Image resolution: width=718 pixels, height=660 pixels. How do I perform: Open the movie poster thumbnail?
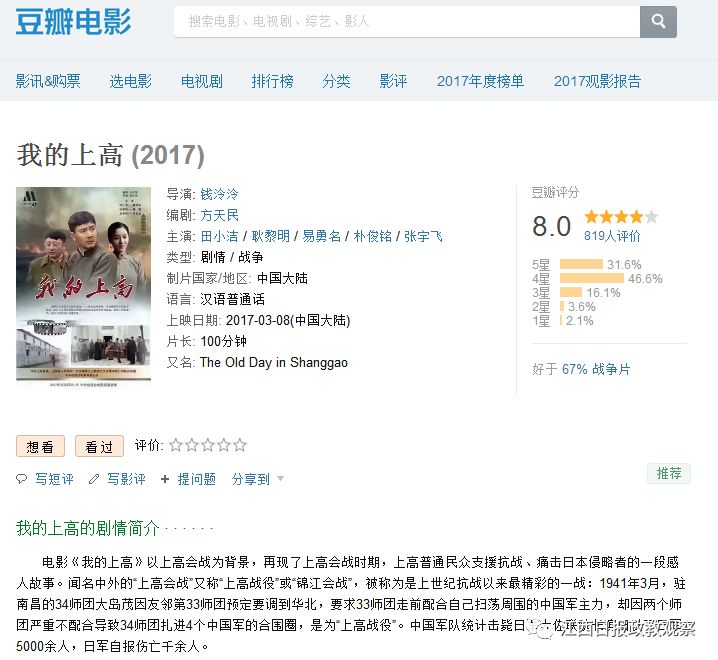(83, 284)
